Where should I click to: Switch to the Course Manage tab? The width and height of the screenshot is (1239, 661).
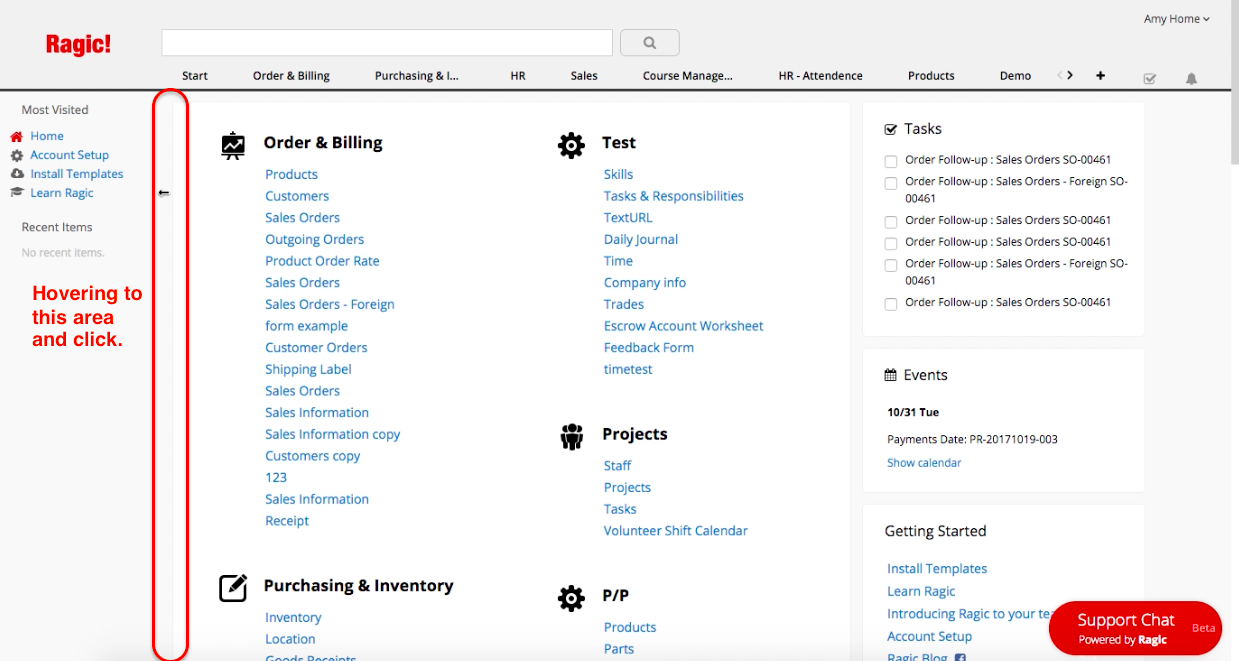[x=688, y=75]
